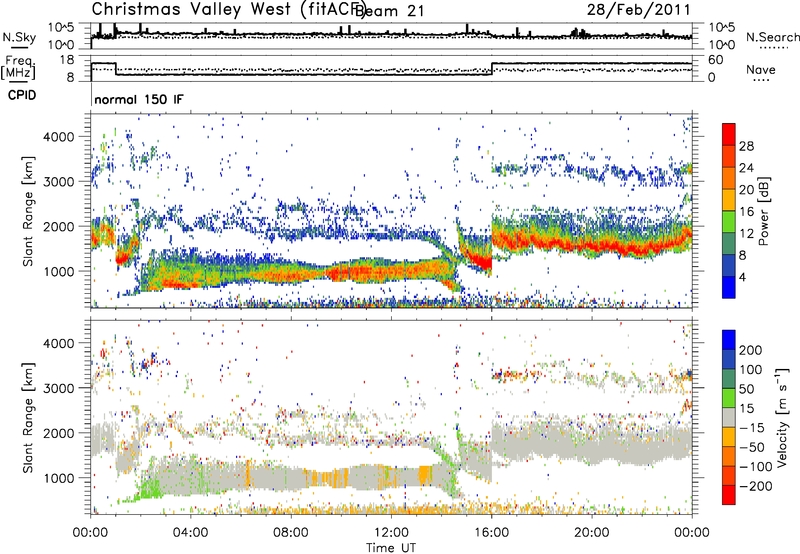Click the '16:00' time tick label

[x=491, y=533]
